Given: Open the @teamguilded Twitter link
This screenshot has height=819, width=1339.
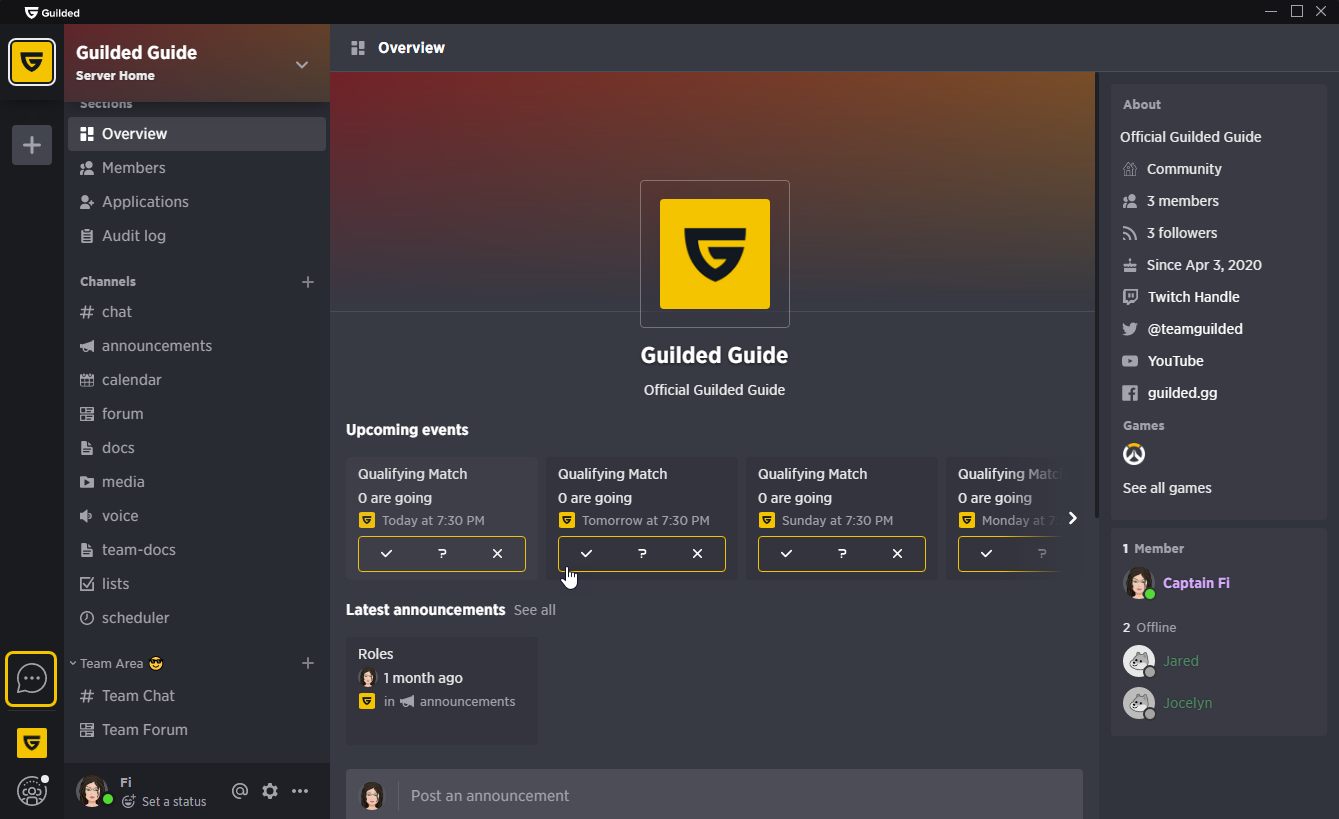Looking at the screenshot, I should pyautogui.click(x=1195, y=329).
